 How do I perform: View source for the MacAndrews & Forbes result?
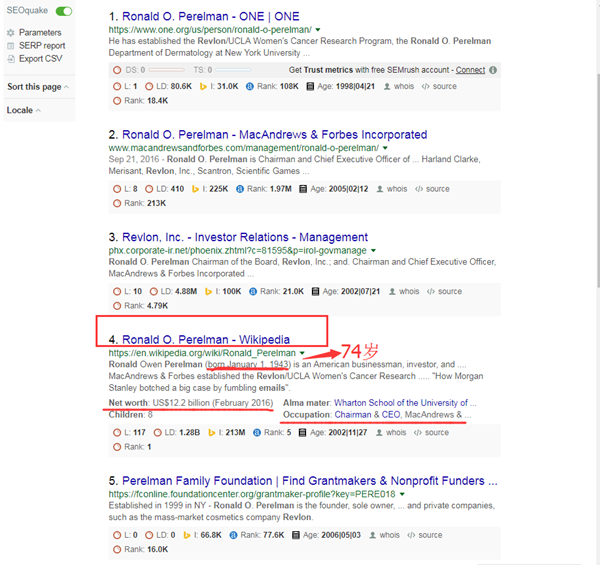tap(432, 189)
